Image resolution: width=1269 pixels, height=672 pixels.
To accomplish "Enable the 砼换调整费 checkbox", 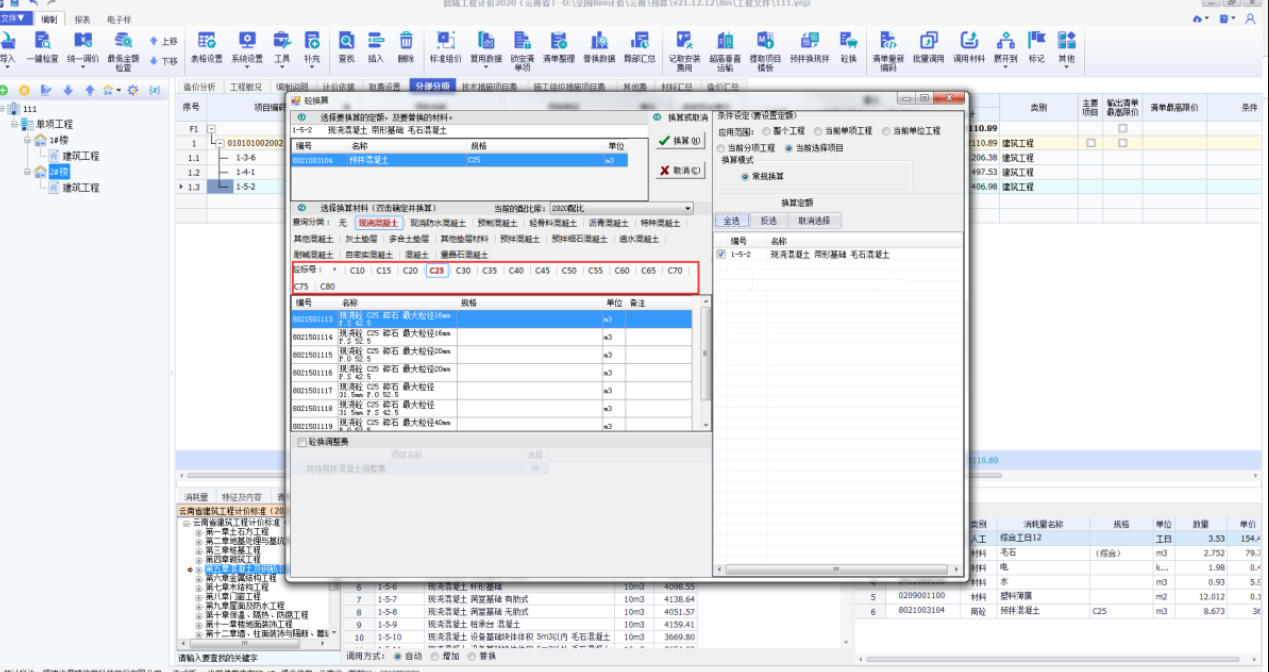I will (303, 441).
